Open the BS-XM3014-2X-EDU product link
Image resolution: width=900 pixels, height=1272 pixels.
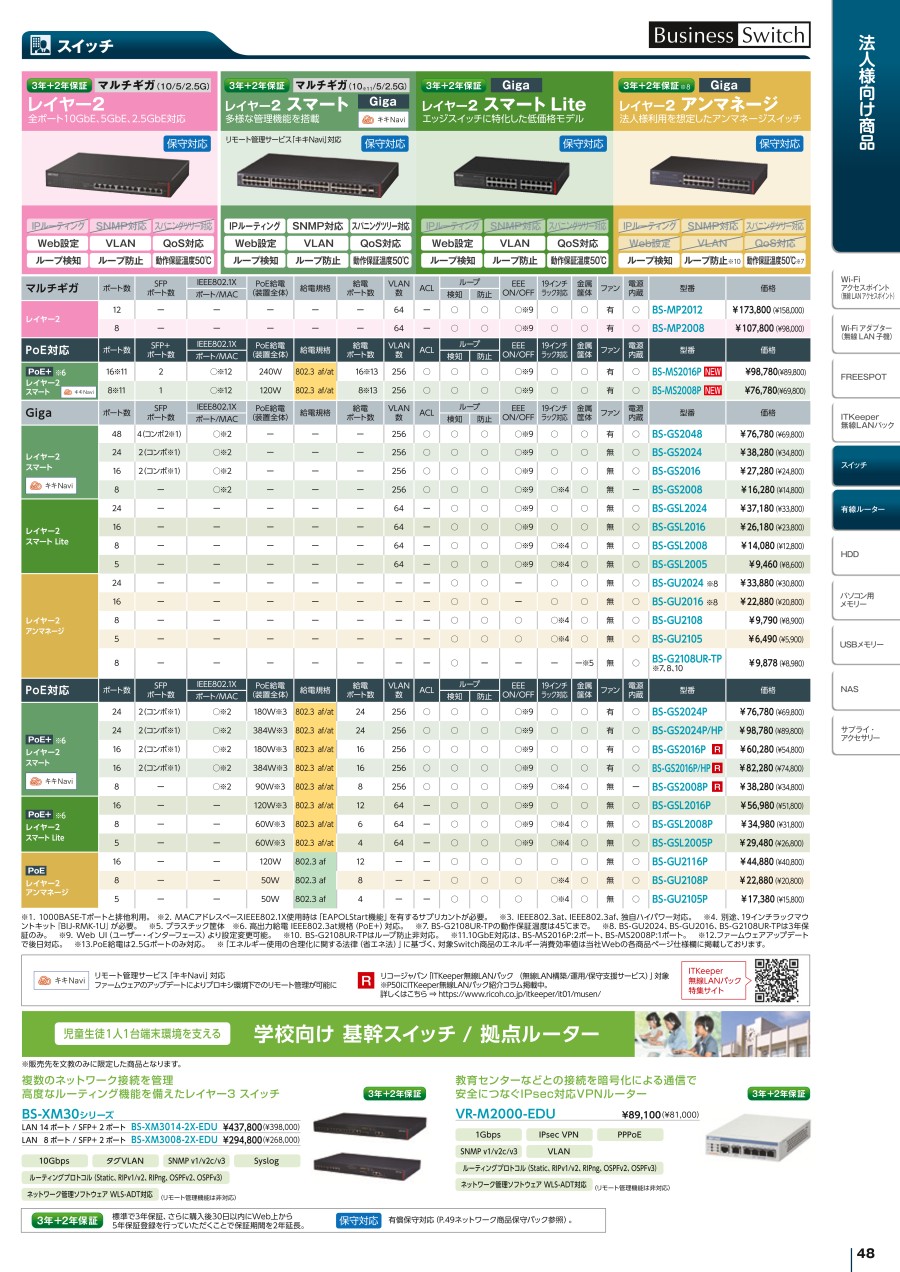pyautogui.click(x=174, y=1125)
